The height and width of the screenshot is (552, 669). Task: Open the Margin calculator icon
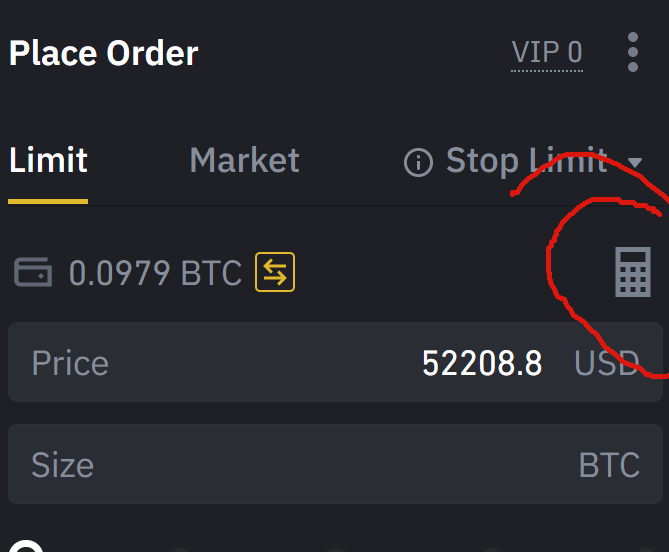(633, 272)
